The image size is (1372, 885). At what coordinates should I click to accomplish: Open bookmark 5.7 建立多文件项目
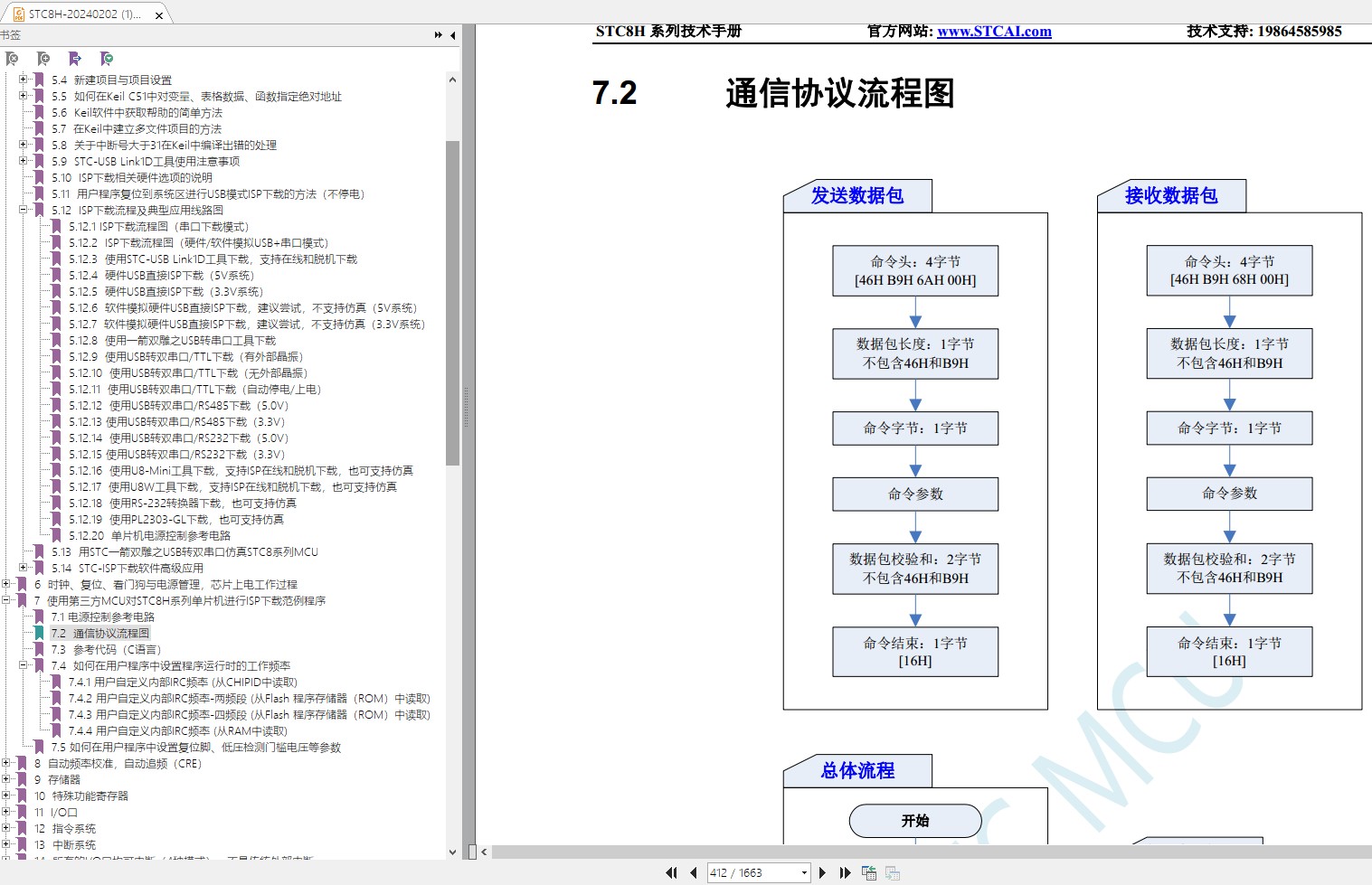137,129
